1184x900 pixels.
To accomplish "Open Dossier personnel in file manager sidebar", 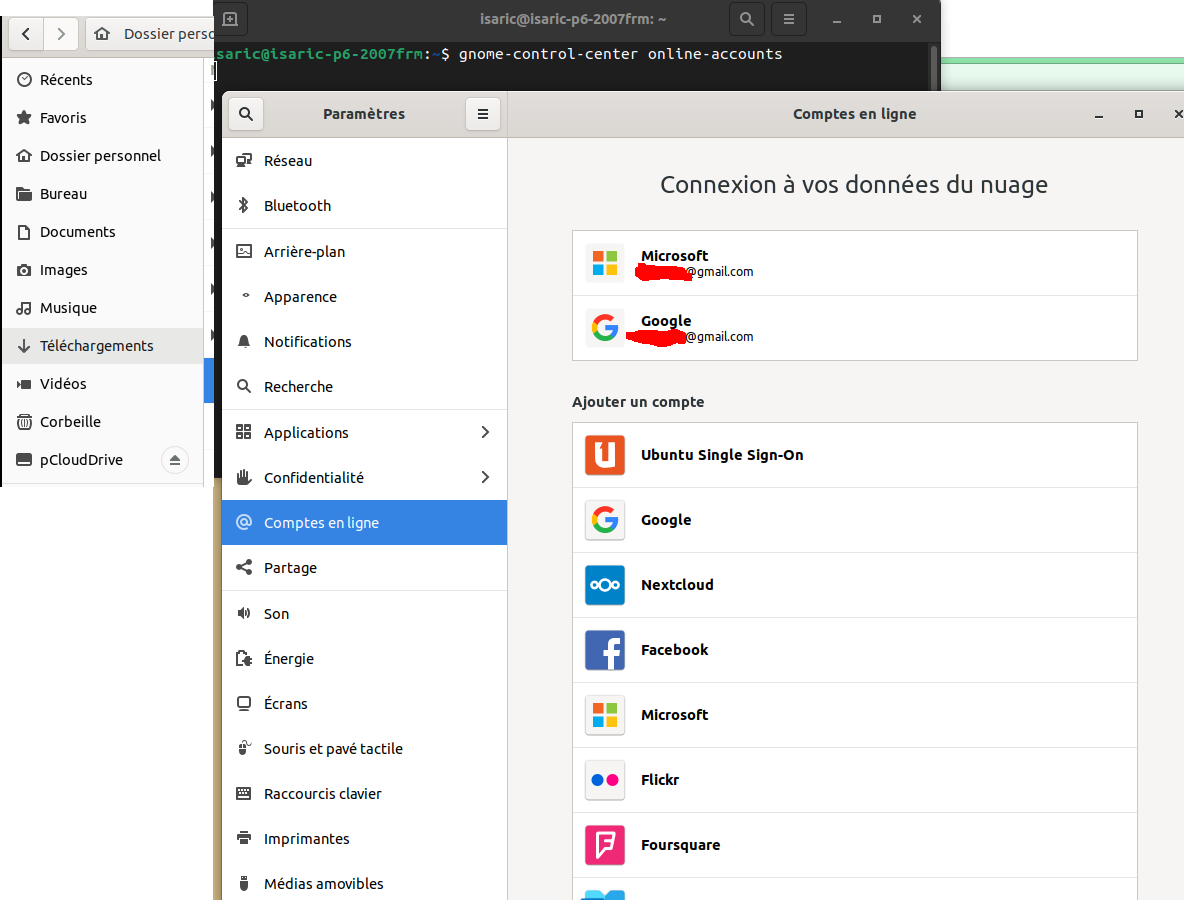I will (103, 156).
